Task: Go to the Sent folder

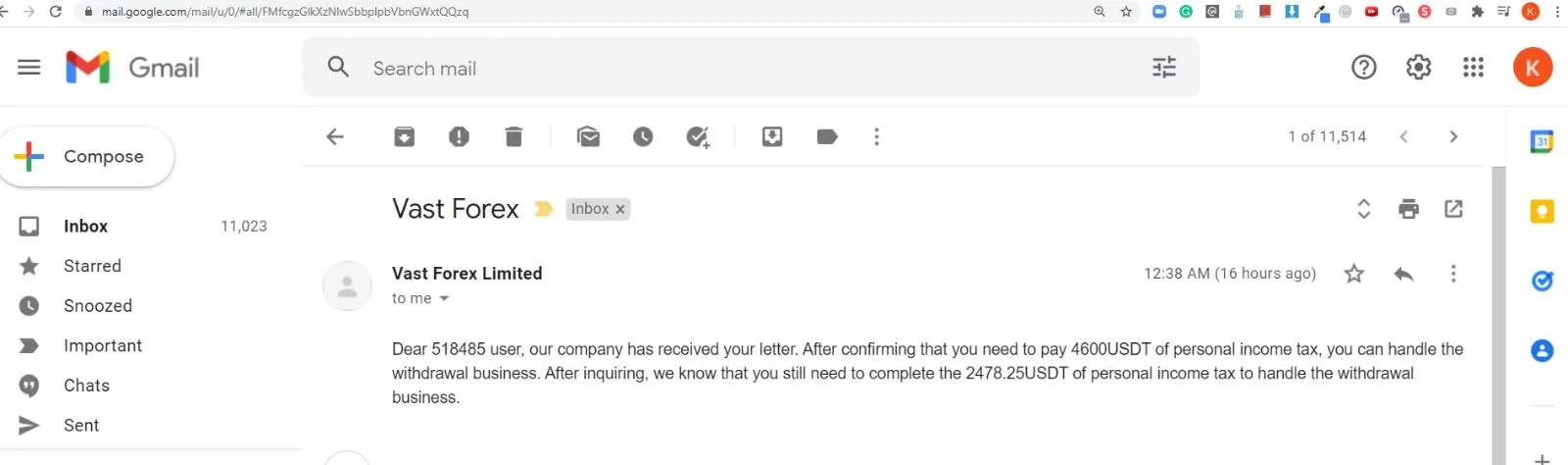Action: (81, 426)
